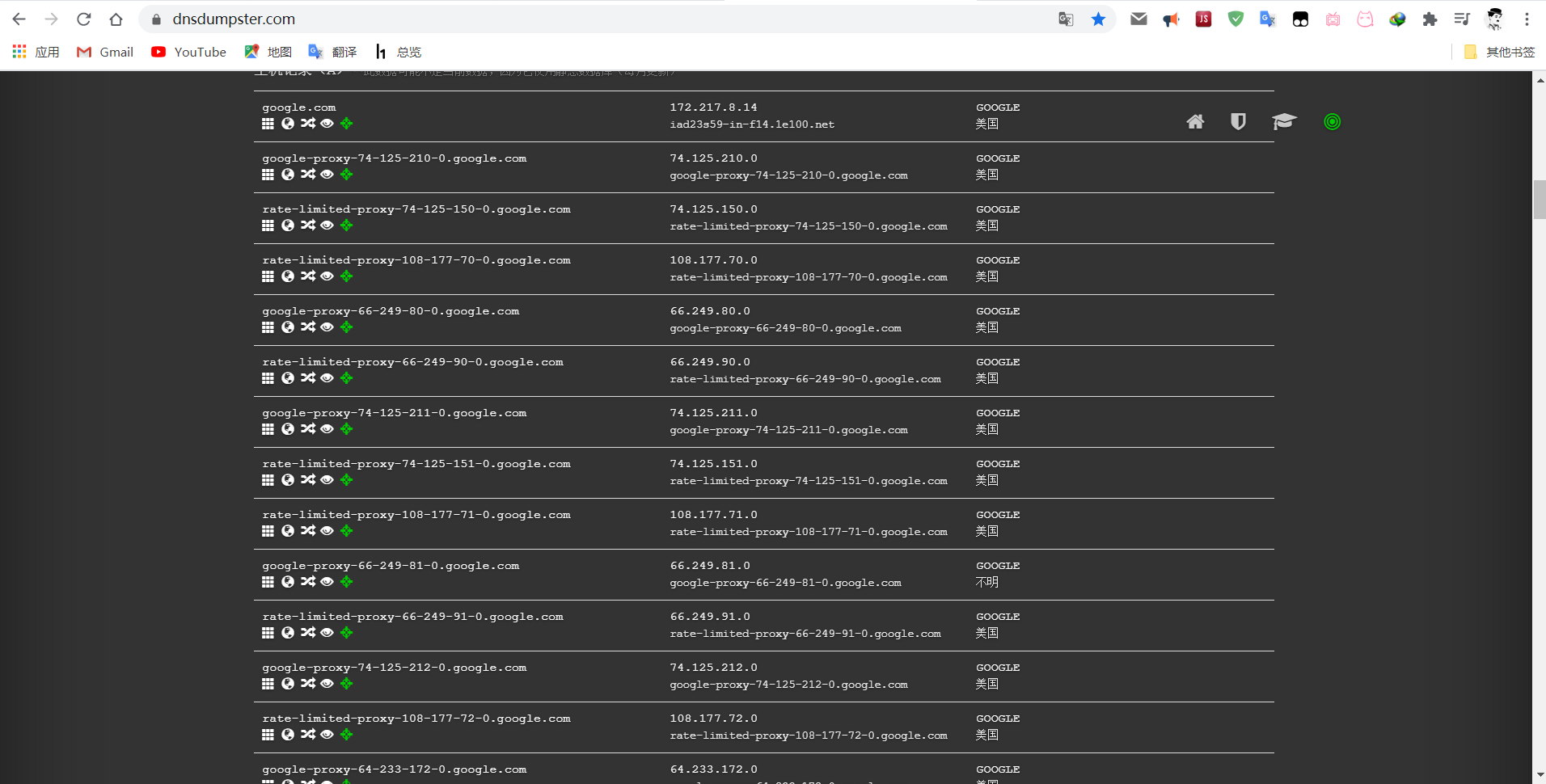Click eye icon for rate-limited-proxy-74-125-151-0 row
The image size is (1546, 784).
click(x=327, y=480)
